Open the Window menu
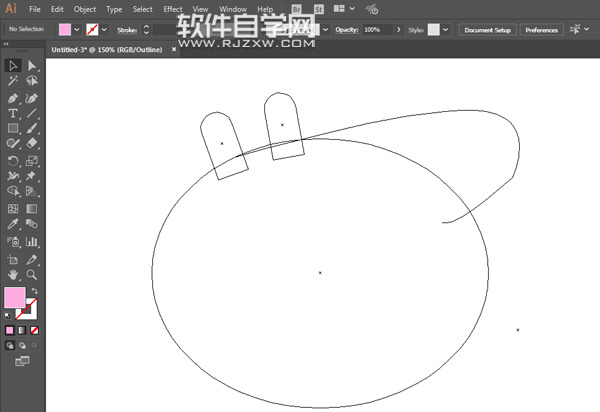 pos(233,9)
